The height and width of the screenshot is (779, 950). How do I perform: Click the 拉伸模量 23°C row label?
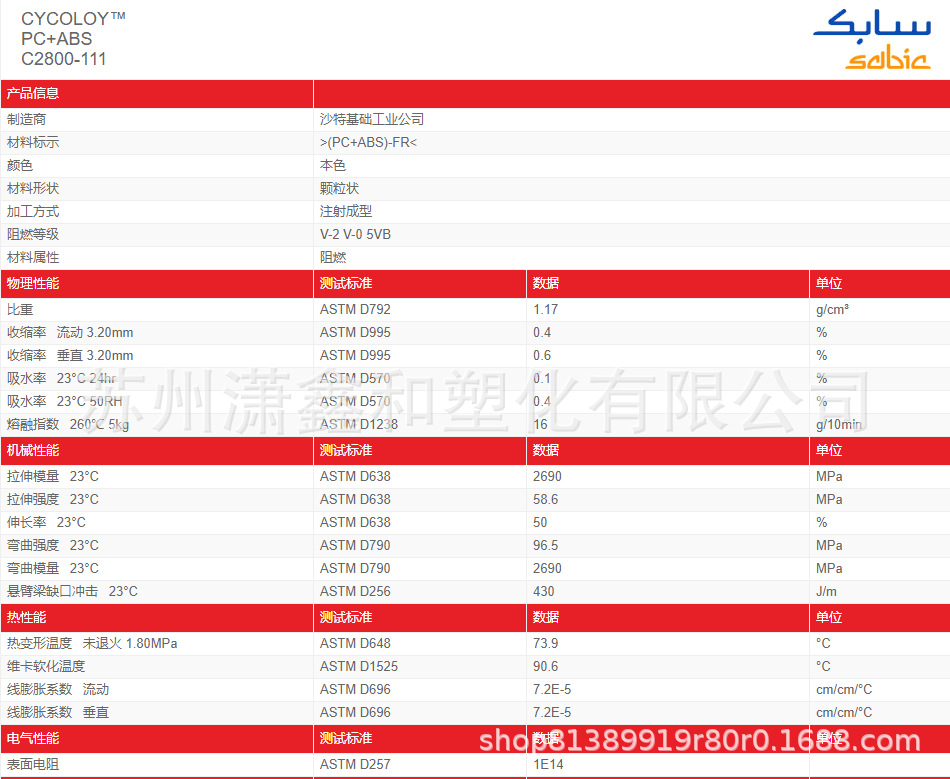(52, 477)
